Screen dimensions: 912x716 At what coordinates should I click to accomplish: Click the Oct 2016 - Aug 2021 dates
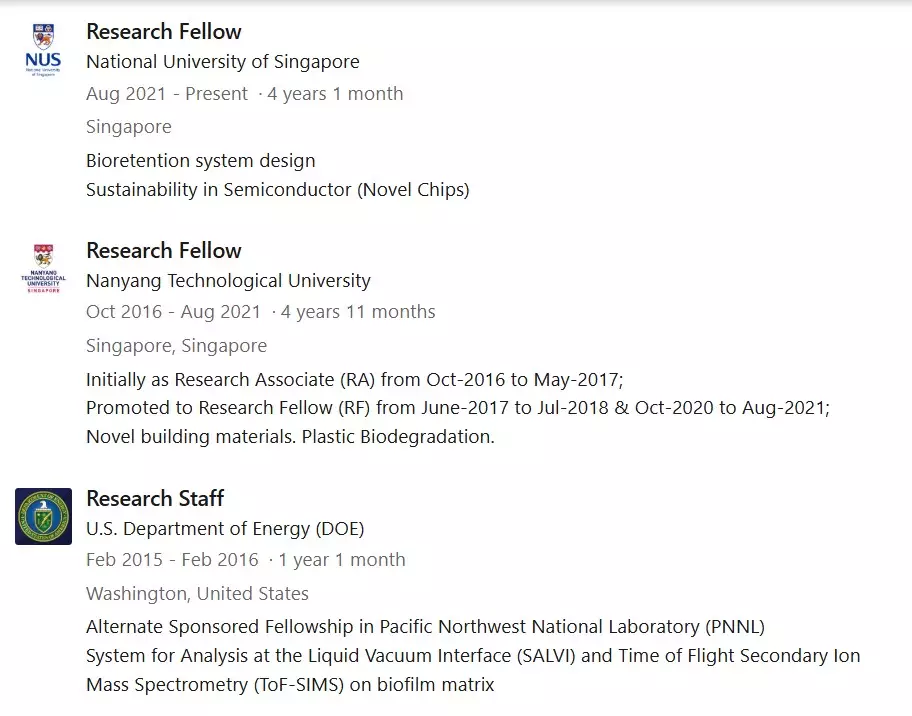[x=173, y=312]
